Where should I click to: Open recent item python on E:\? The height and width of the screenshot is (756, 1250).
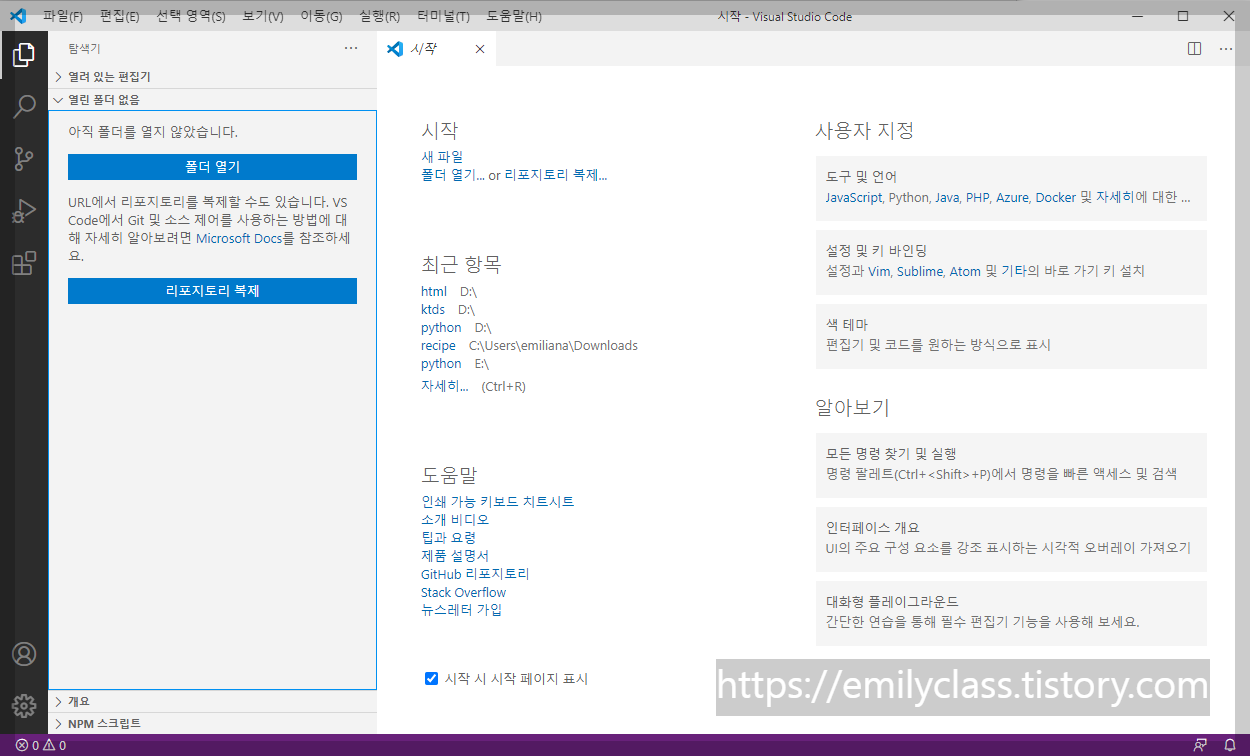coord(441,363)
